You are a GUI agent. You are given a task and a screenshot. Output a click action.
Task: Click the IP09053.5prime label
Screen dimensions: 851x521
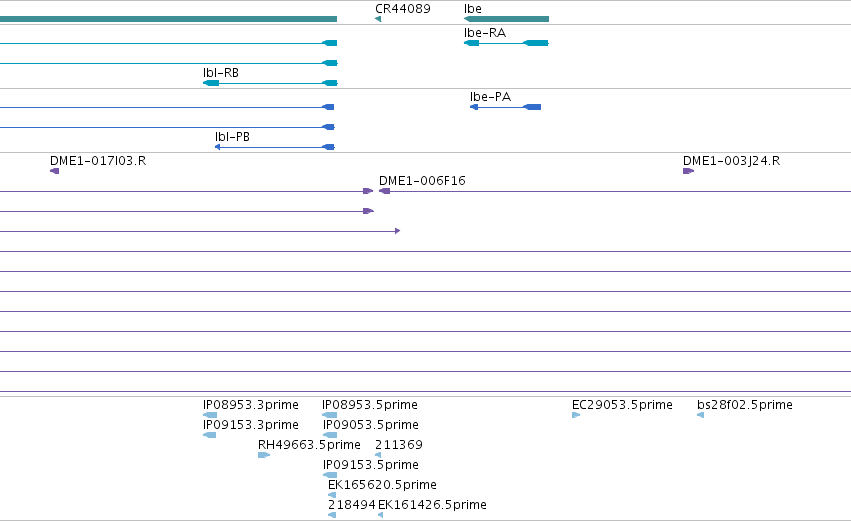pos(371,425)
